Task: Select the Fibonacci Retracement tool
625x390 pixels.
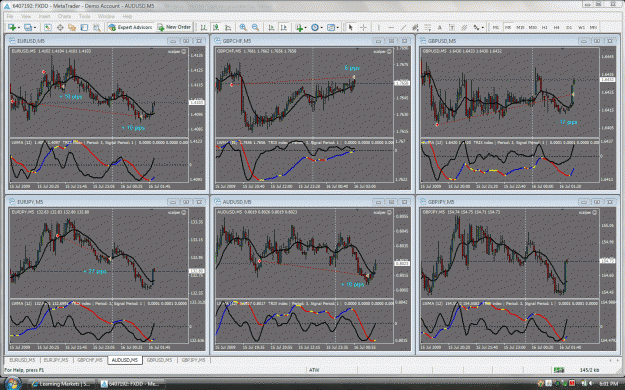Action: [x=428, y=27]
